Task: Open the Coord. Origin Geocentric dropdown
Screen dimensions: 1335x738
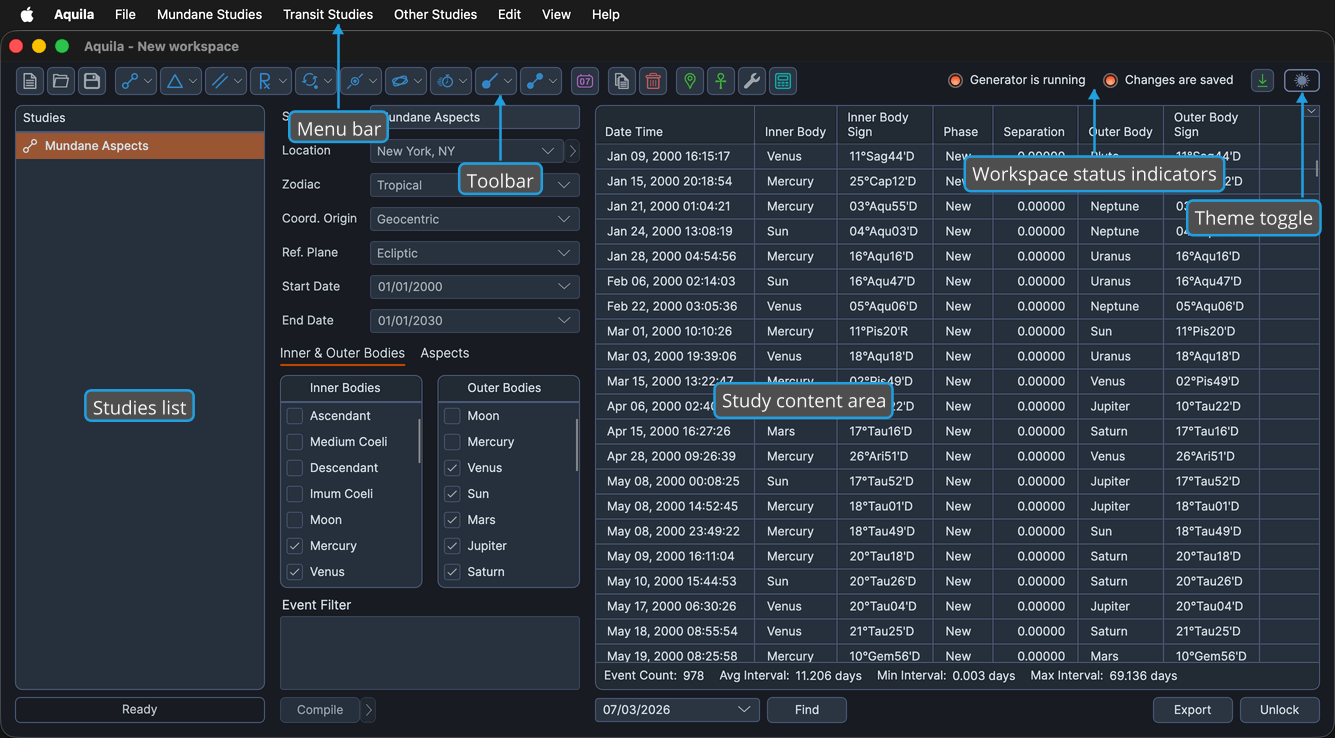Action: [475, 219]
